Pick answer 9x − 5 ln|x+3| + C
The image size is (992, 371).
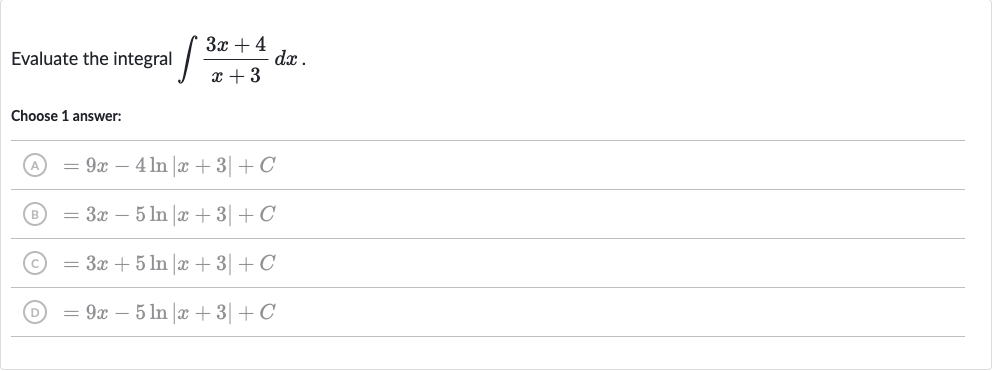point(488,312)
